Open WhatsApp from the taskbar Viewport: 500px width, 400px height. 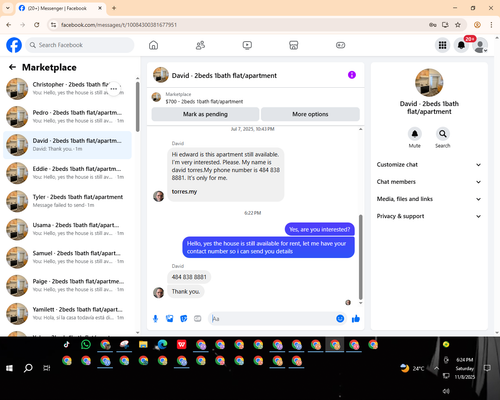[x=86, y=344]
